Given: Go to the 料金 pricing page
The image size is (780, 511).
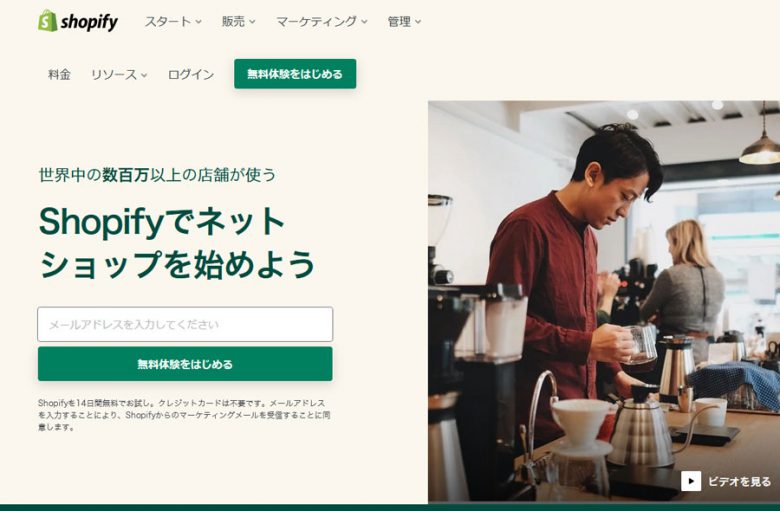Looking at the screenshot, I should [59, 75].
